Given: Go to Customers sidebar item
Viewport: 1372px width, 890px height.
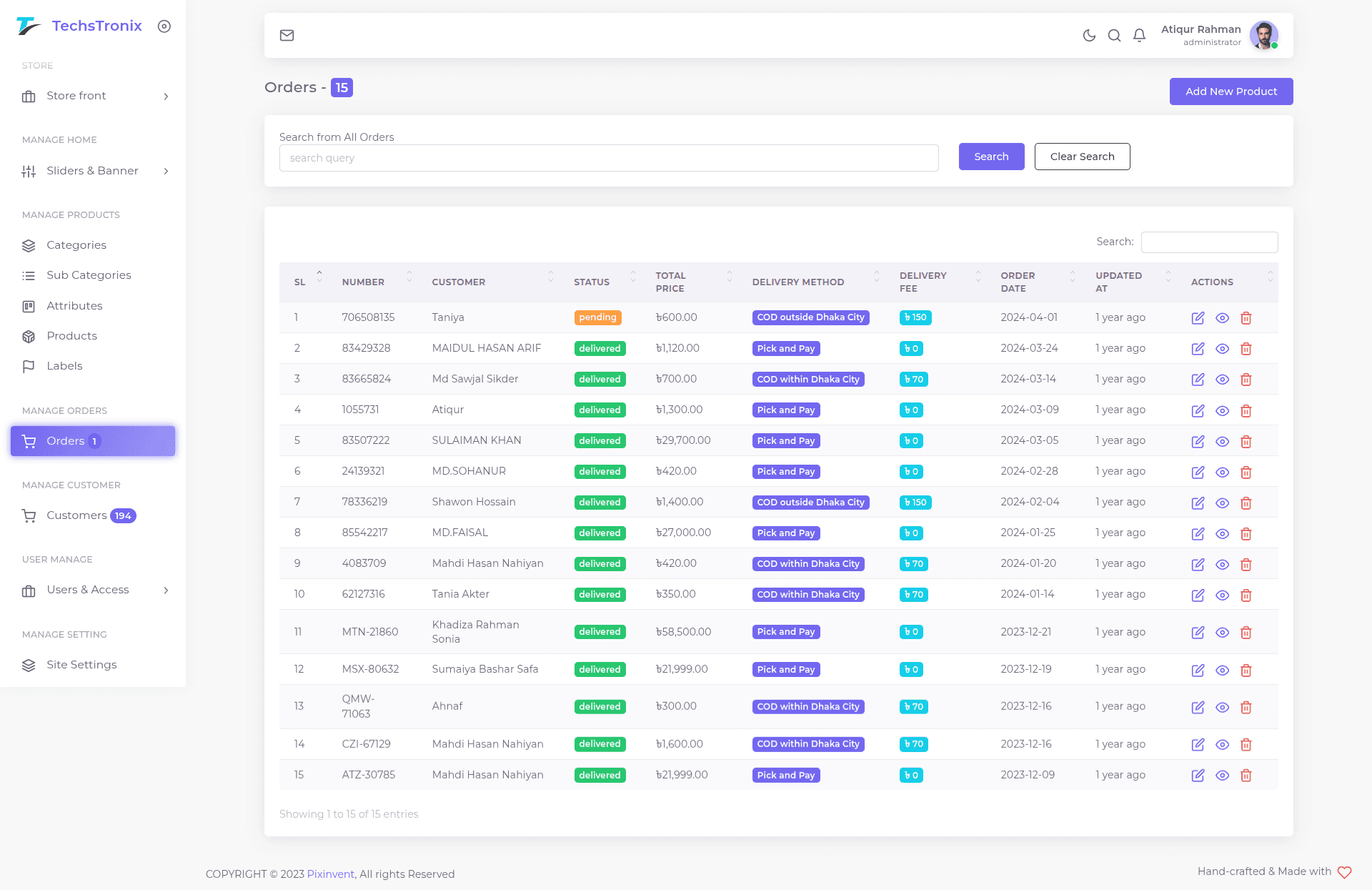Looking at the screenshot, I should point(76,515).
